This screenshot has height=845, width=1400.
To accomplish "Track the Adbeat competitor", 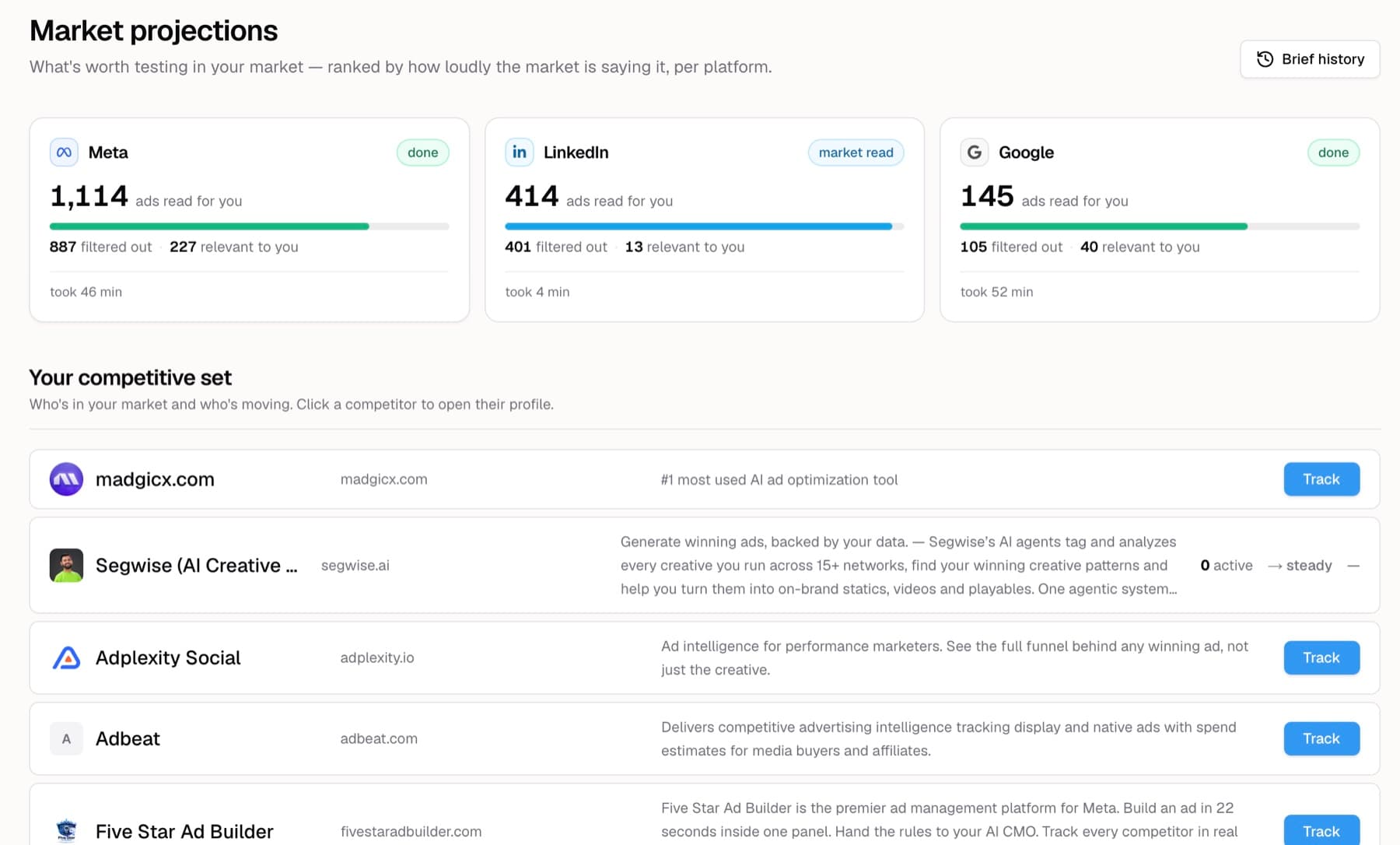I will point(1321,738).
